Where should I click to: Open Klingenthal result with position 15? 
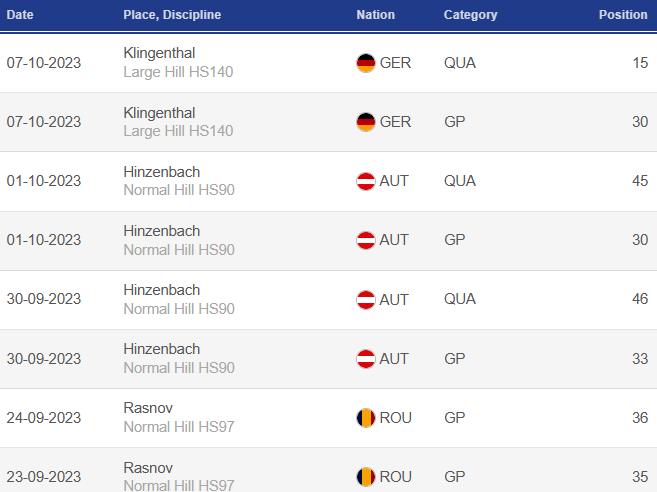point(159,53)
